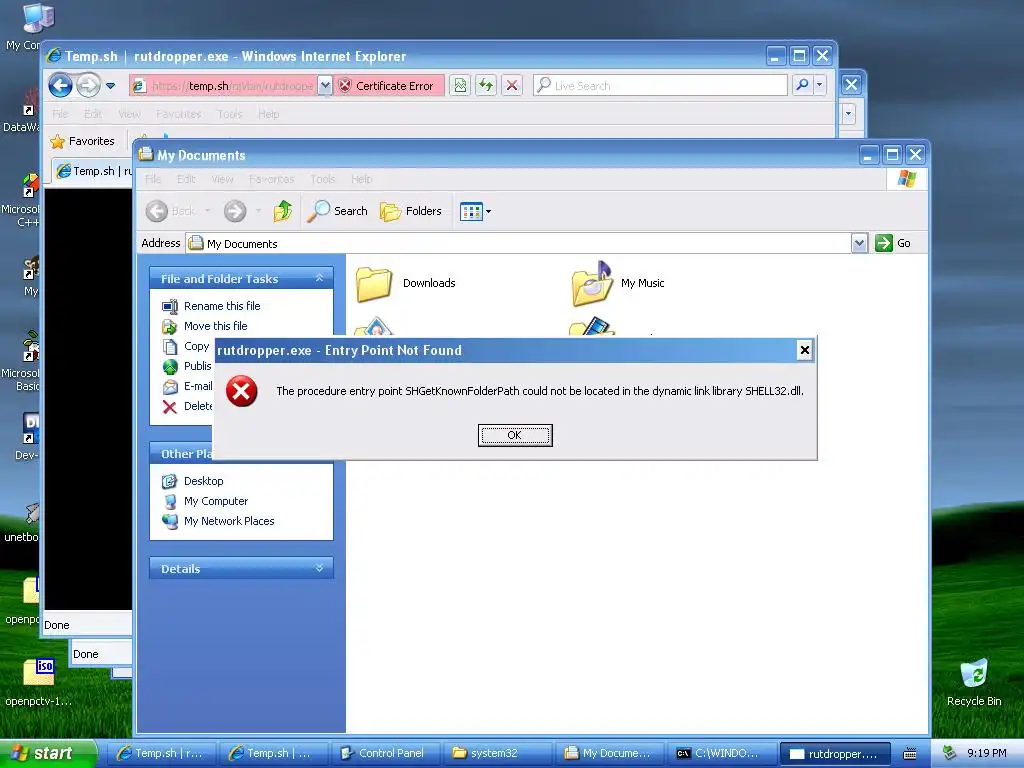Expand the Internet Explorer address dropdown
The height and width of the screenshot is (768, 1024).
(x=325, y=86)
